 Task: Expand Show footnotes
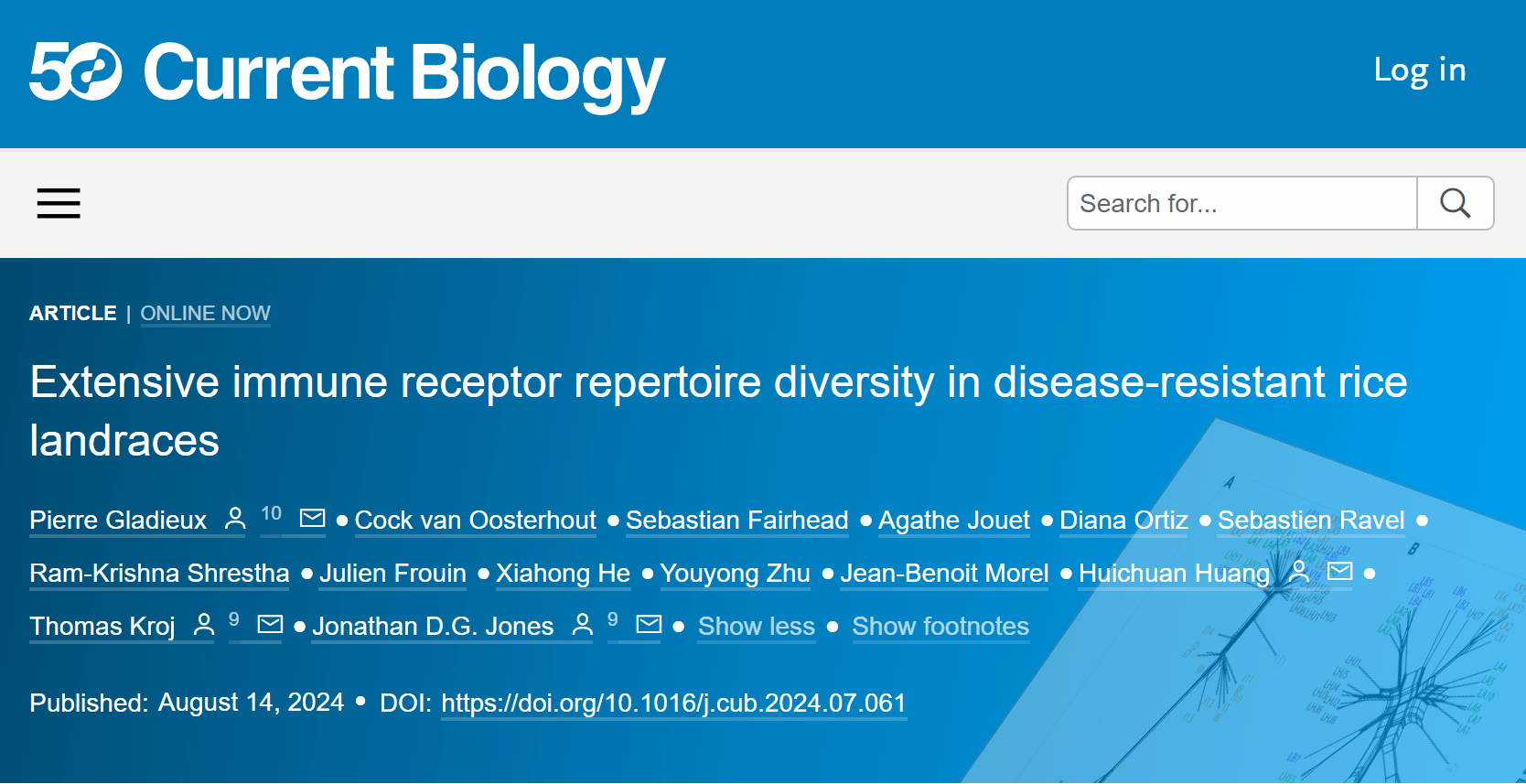coord(940,627)
